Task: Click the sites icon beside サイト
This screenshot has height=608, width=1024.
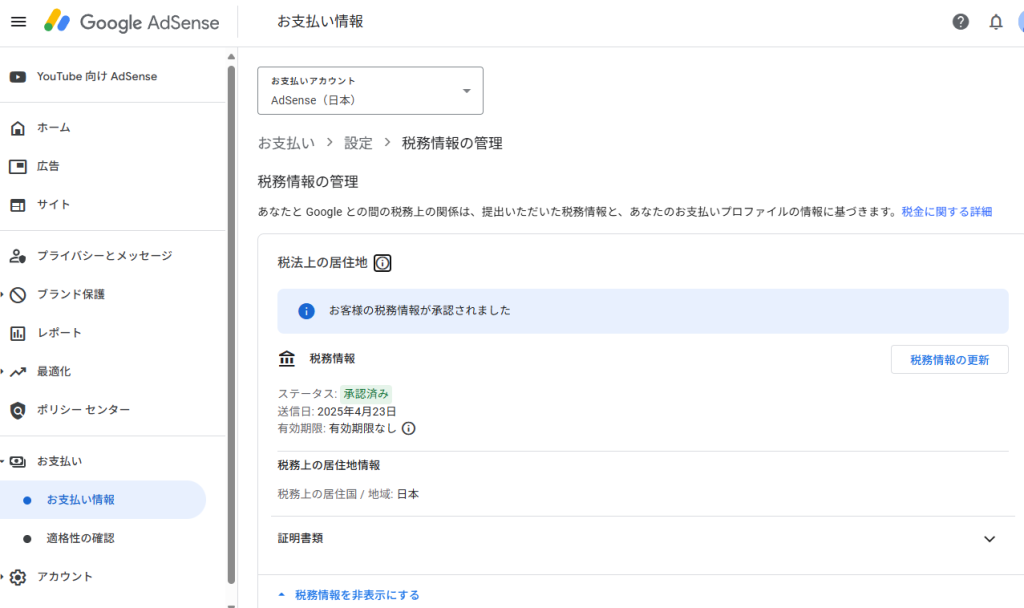Action: coord(18,205)
